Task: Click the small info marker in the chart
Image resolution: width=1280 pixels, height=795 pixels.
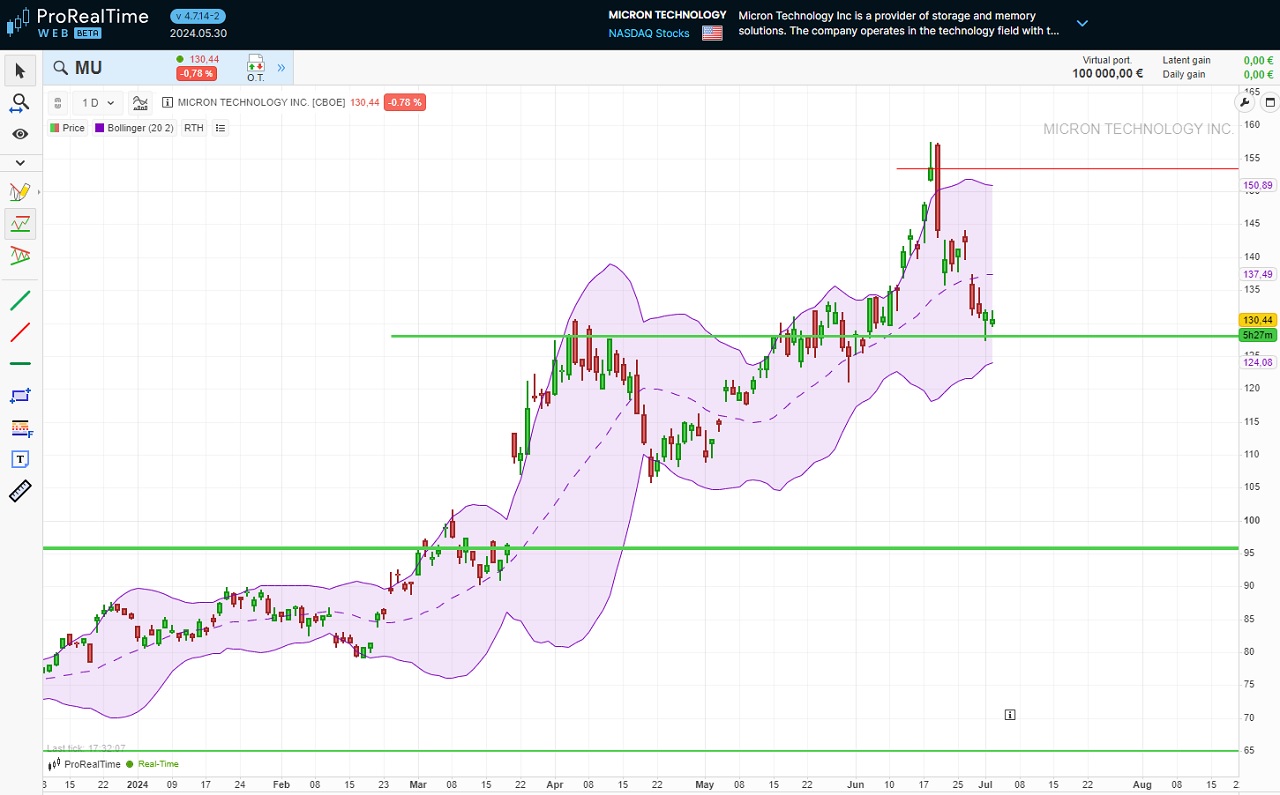Action: [1010, 714]
